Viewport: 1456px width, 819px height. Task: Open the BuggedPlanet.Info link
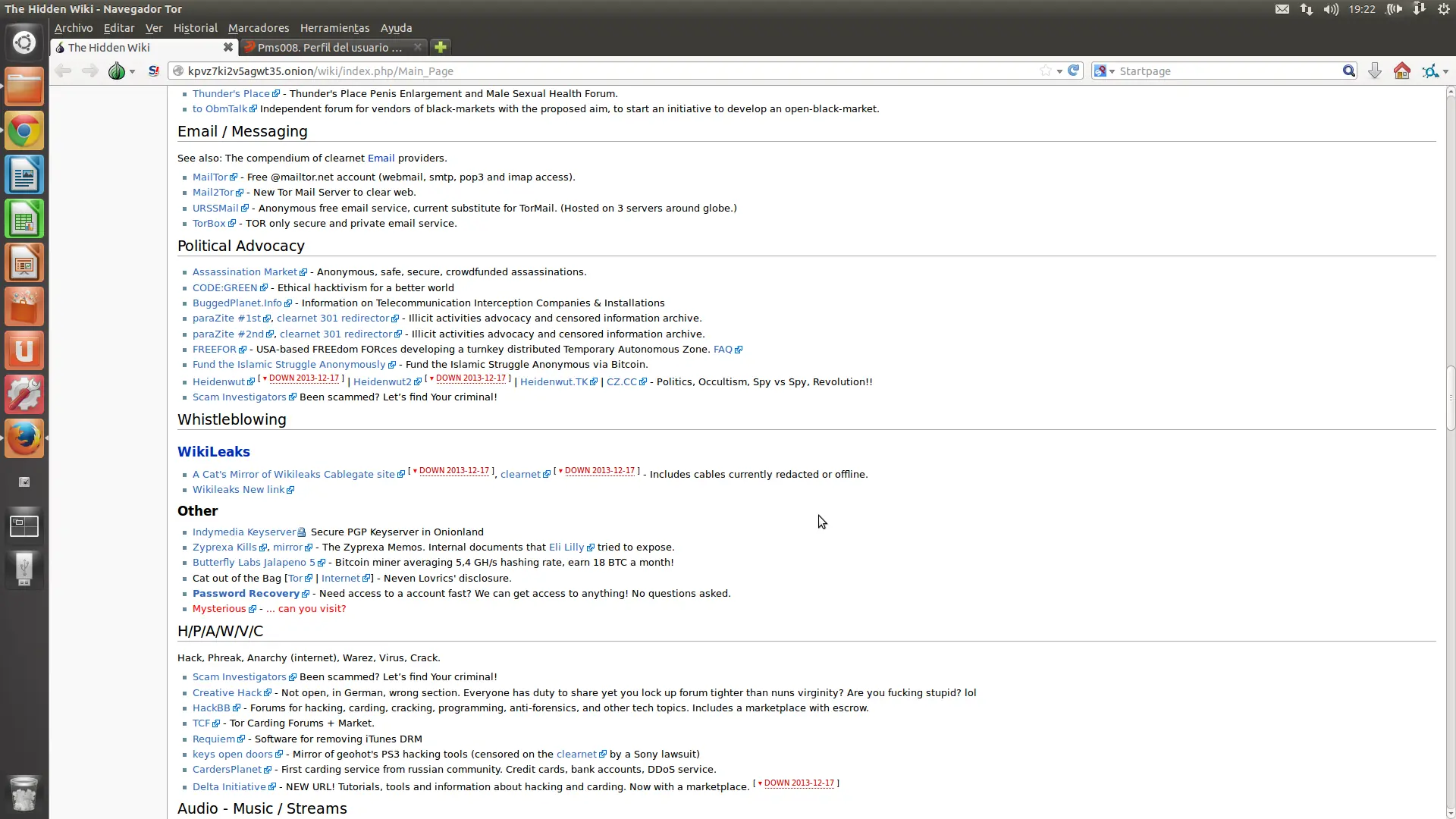pyautogui.click(x=237, y=303)
